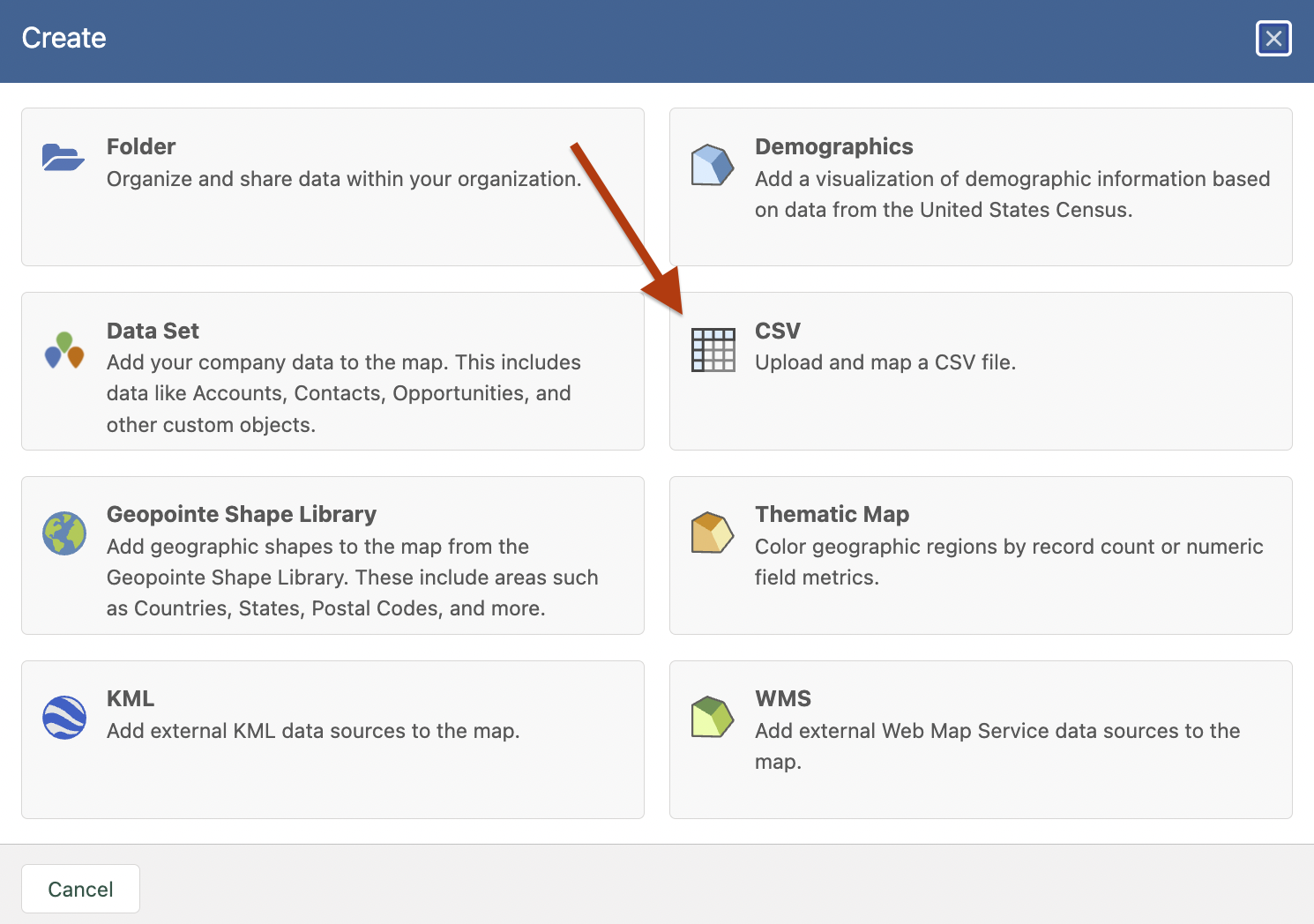
Task: Click 'Add external KML data sources' description
Action: [x=313, y=731]
